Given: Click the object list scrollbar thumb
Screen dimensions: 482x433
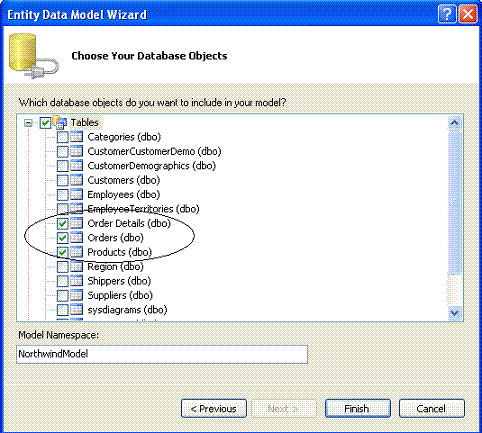Looking at the screenshot, I should point(455,202).
